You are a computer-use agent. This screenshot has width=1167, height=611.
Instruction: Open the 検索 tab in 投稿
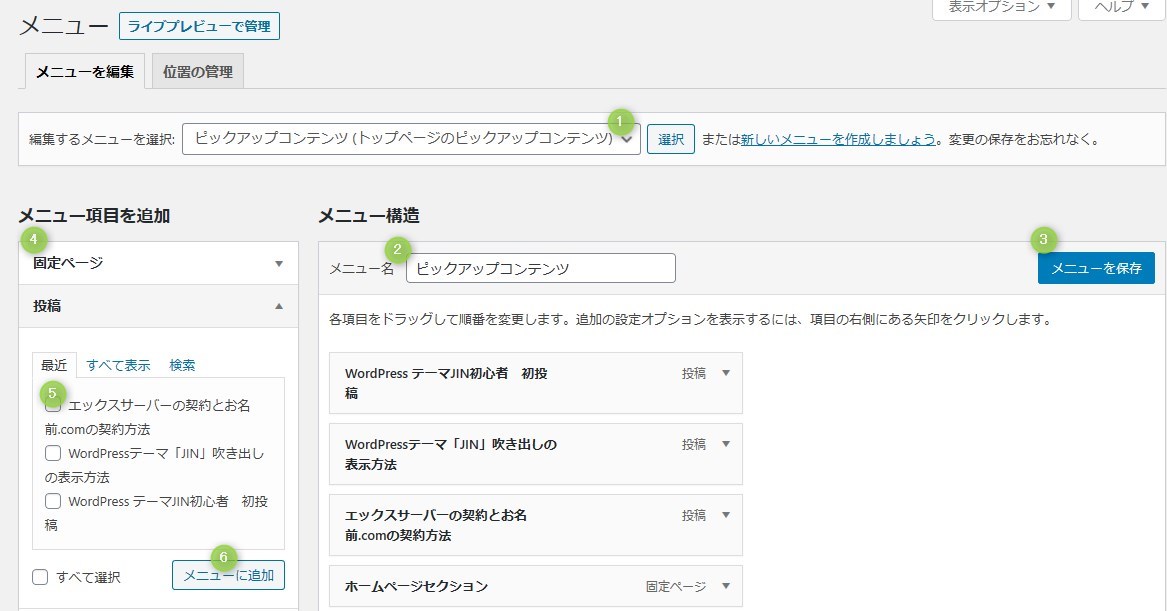[x=182, y=365]
